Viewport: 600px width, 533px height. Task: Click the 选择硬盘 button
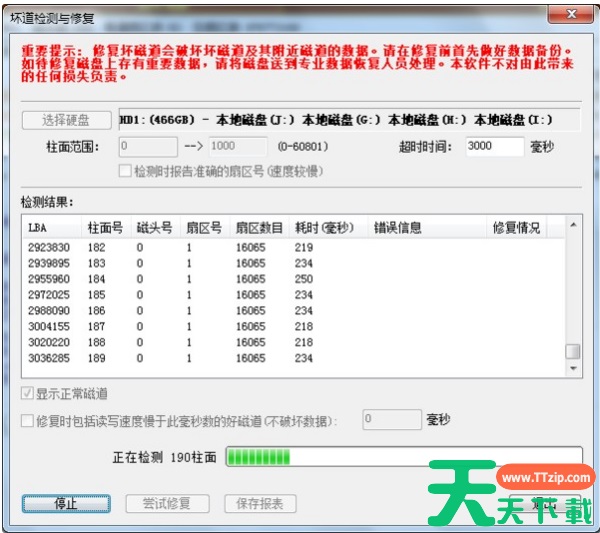(x=66, y=121)
